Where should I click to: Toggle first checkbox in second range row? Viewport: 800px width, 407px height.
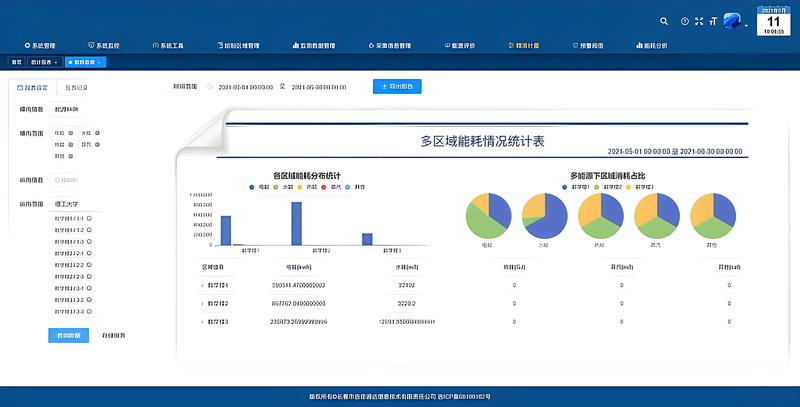[x=71, y=145]
